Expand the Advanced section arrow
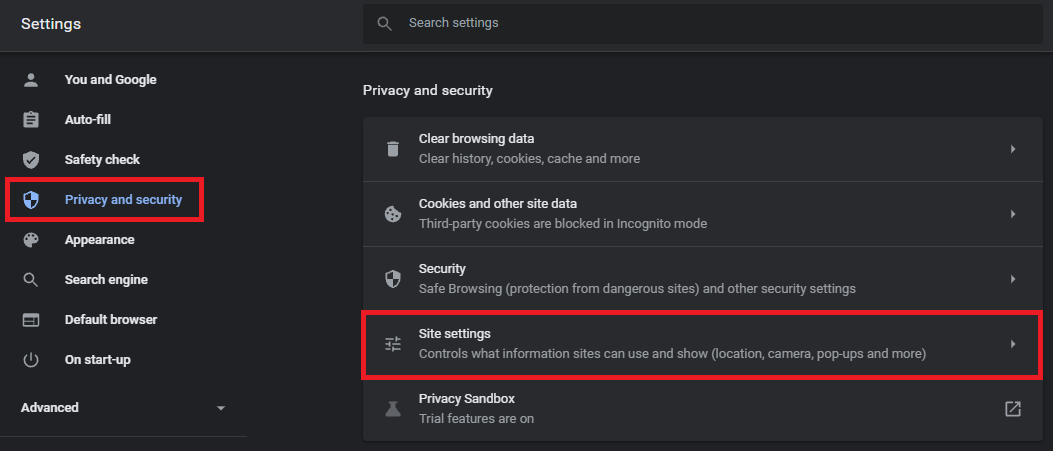The width and height of the screenshot is (1053, 451). pos(220,408)
